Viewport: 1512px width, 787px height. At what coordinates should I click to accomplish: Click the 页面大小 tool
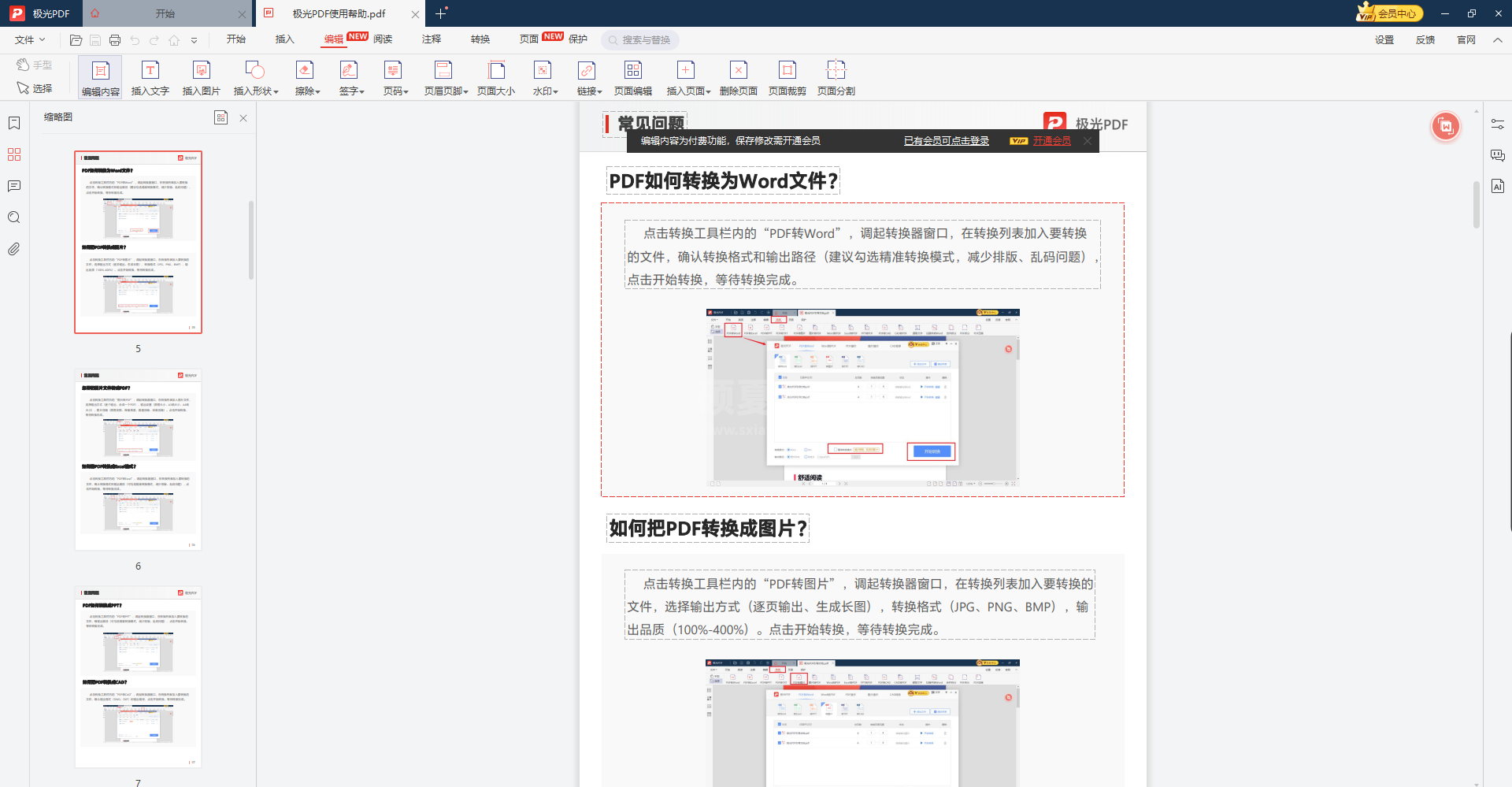496,77
